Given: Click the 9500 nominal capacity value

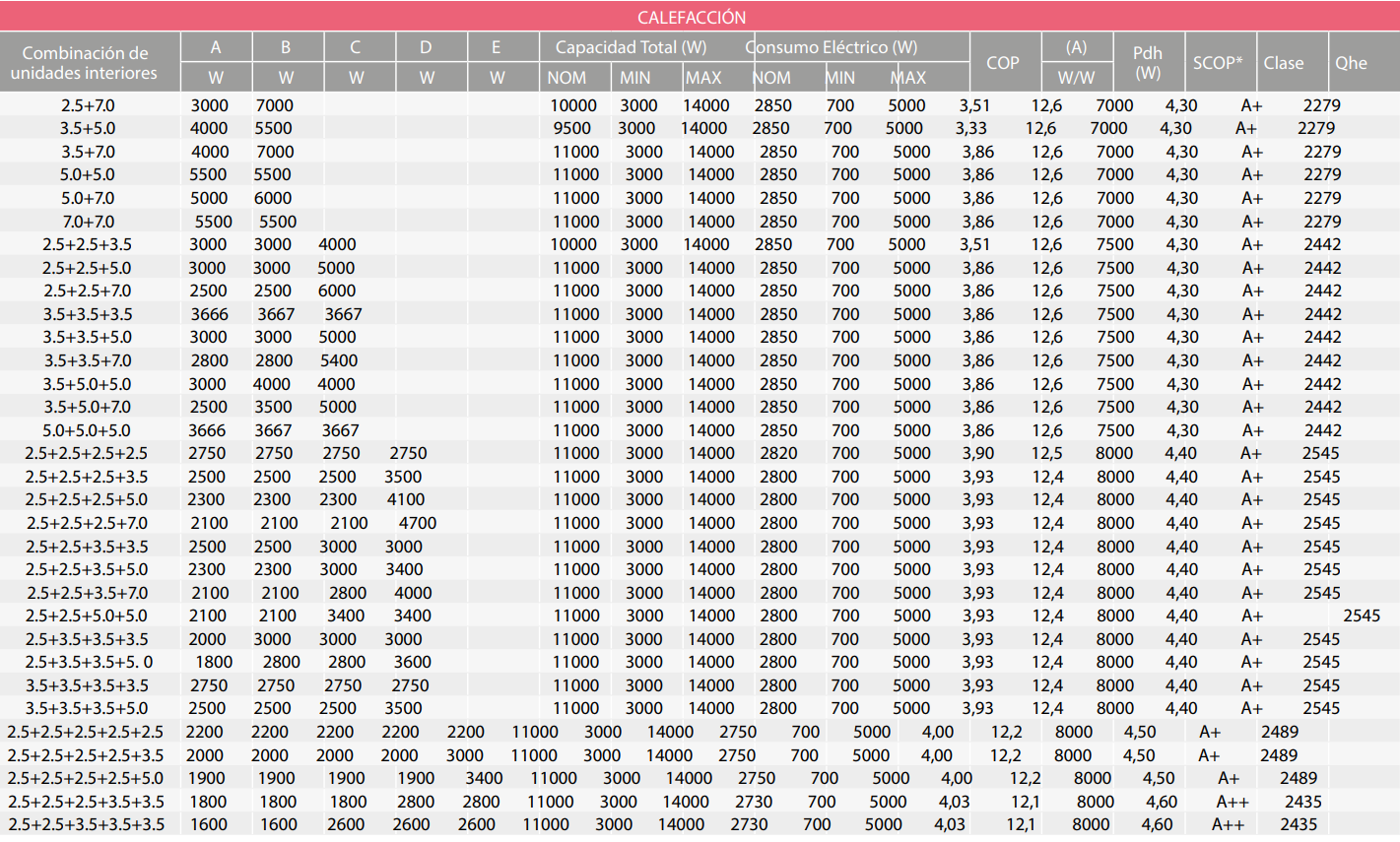Looking at the screenshot, I should point(572,128).
